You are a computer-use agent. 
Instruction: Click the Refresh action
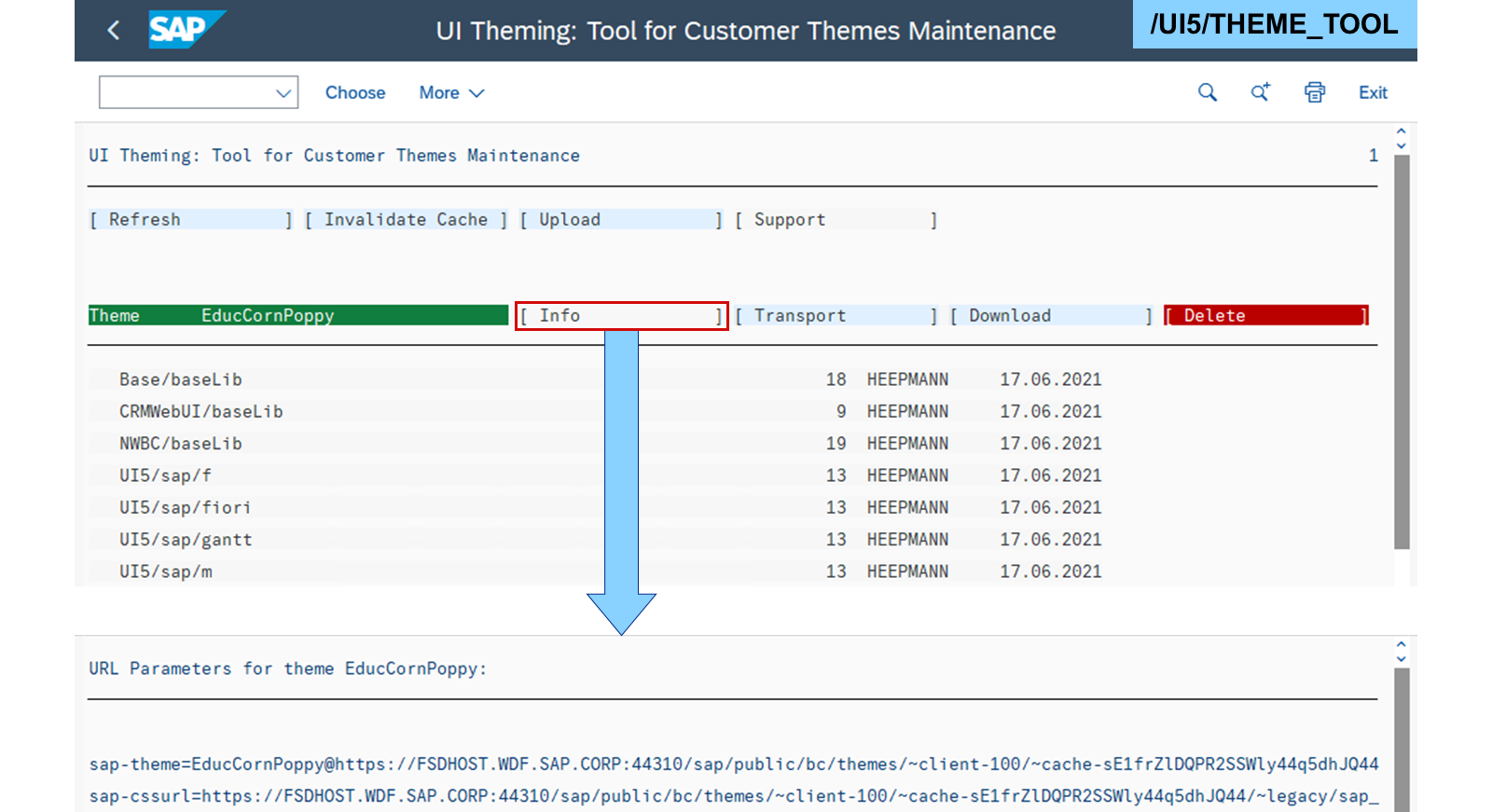point(191,220)
